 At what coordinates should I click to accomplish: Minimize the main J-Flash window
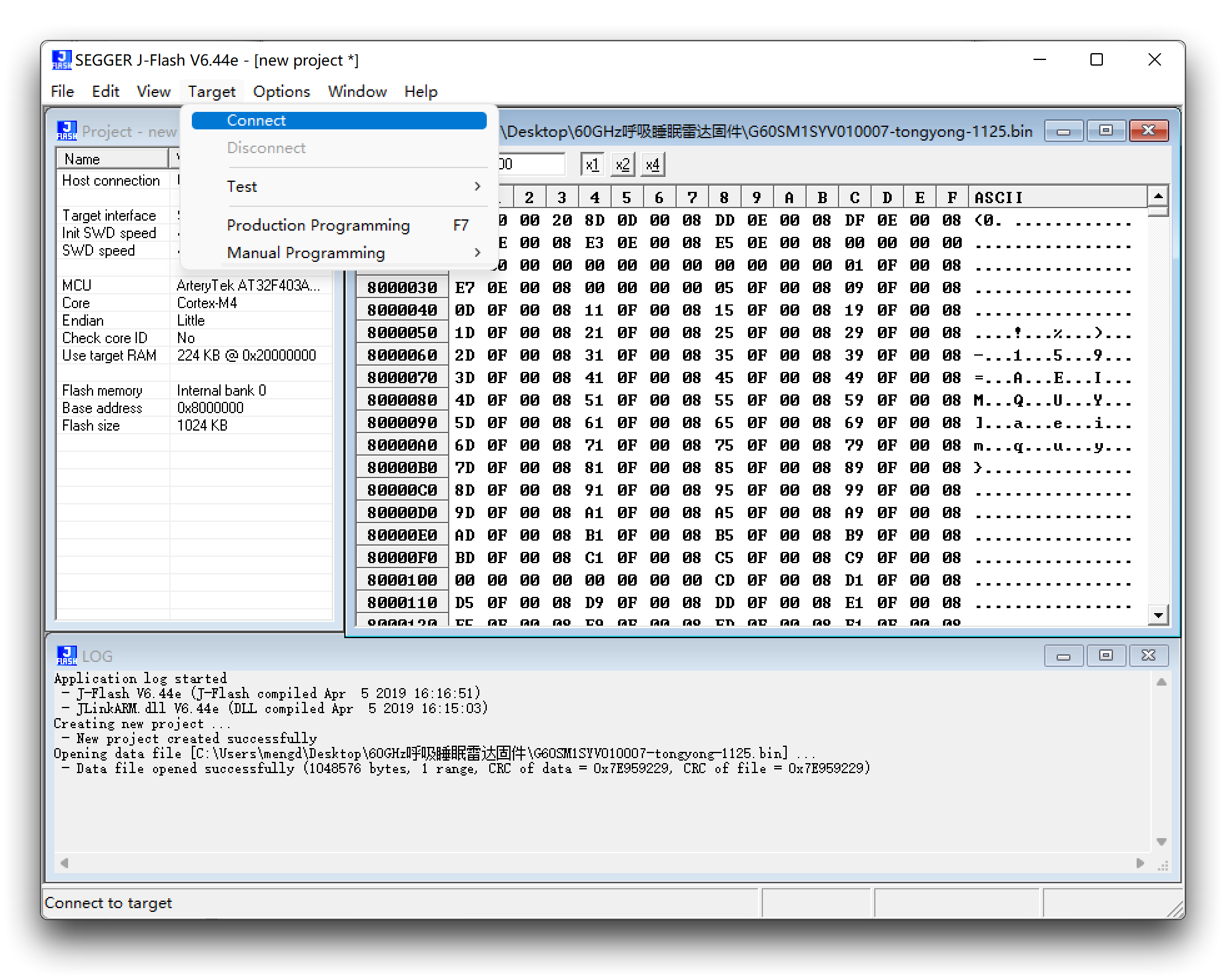click(1040, 60)
